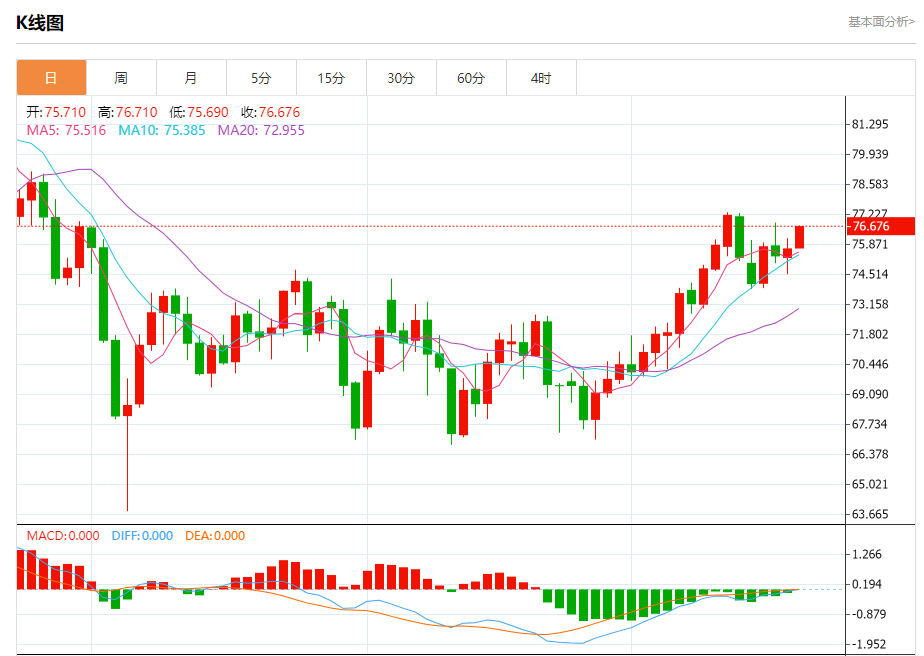Screen dimensions: 924x656
Task: Click the MA20: 72.955 indicator label
Action: click(261, 130)
